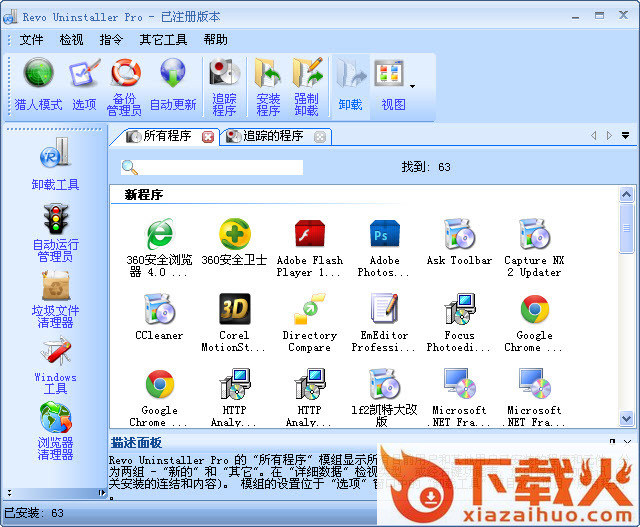Select Focus Photoeditor program
640x527 pixels.
point(459,322)
